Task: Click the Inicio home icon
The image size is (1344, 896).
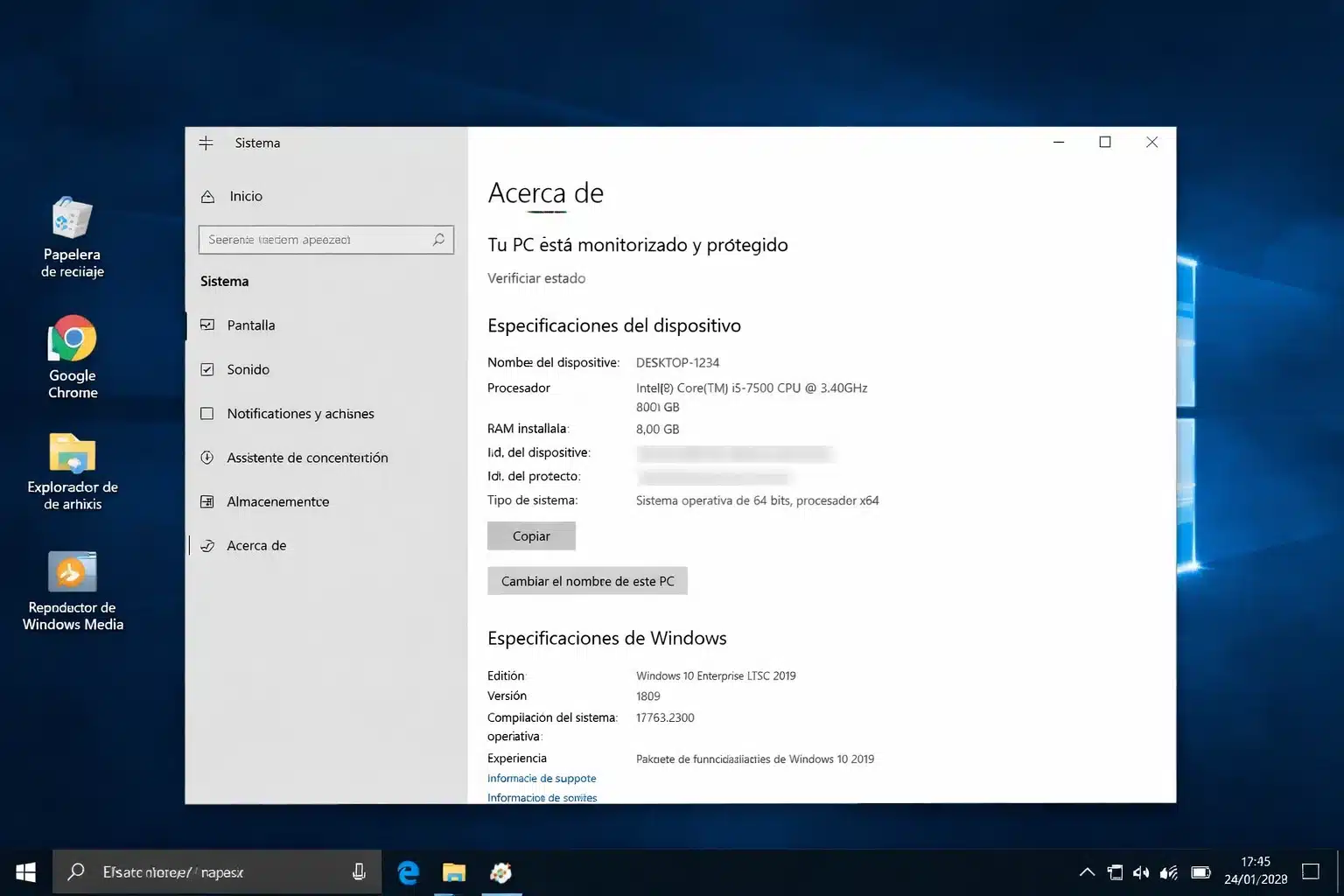Action: [x=207, y=196]
